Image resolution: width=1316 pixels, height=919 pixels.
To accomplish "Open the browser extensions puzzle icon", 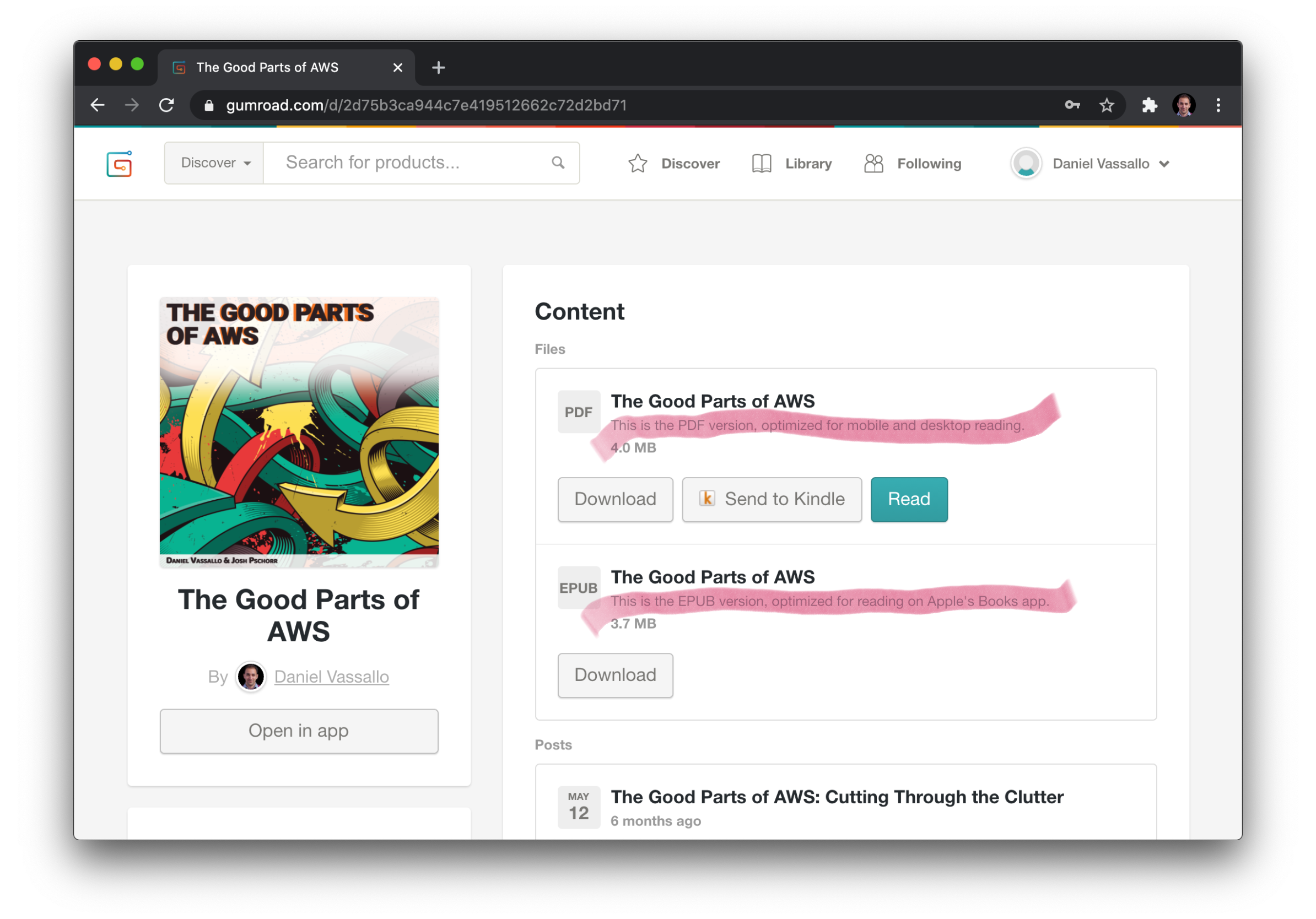I will coord(1149,105).
